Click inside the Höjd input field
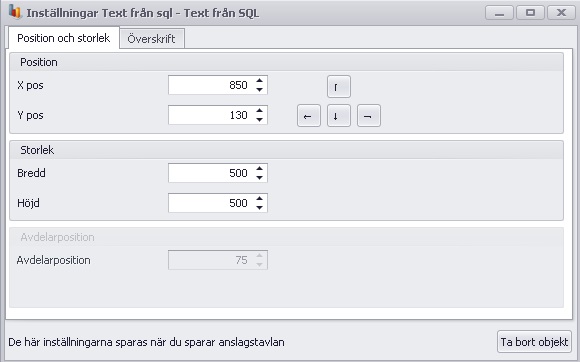 click(212, 203)
